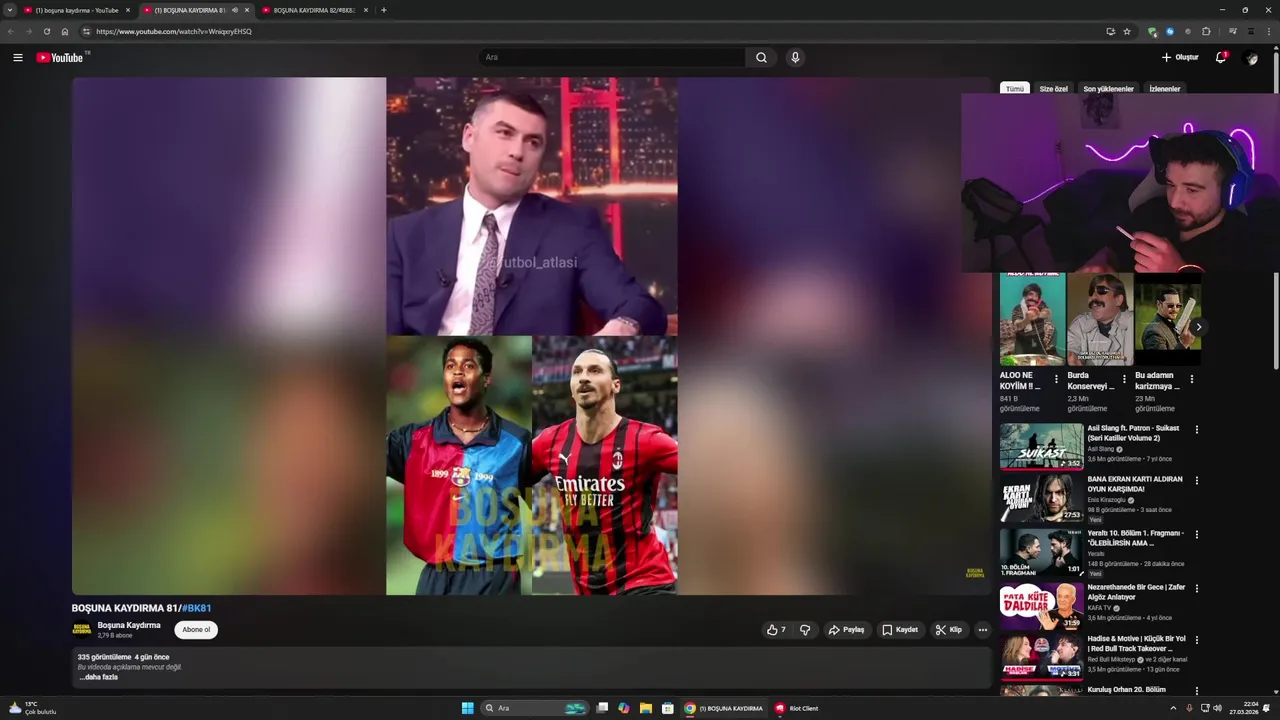Open the notifications bell
This screenshot has height=720, width=1280.
click(1220, 57)
